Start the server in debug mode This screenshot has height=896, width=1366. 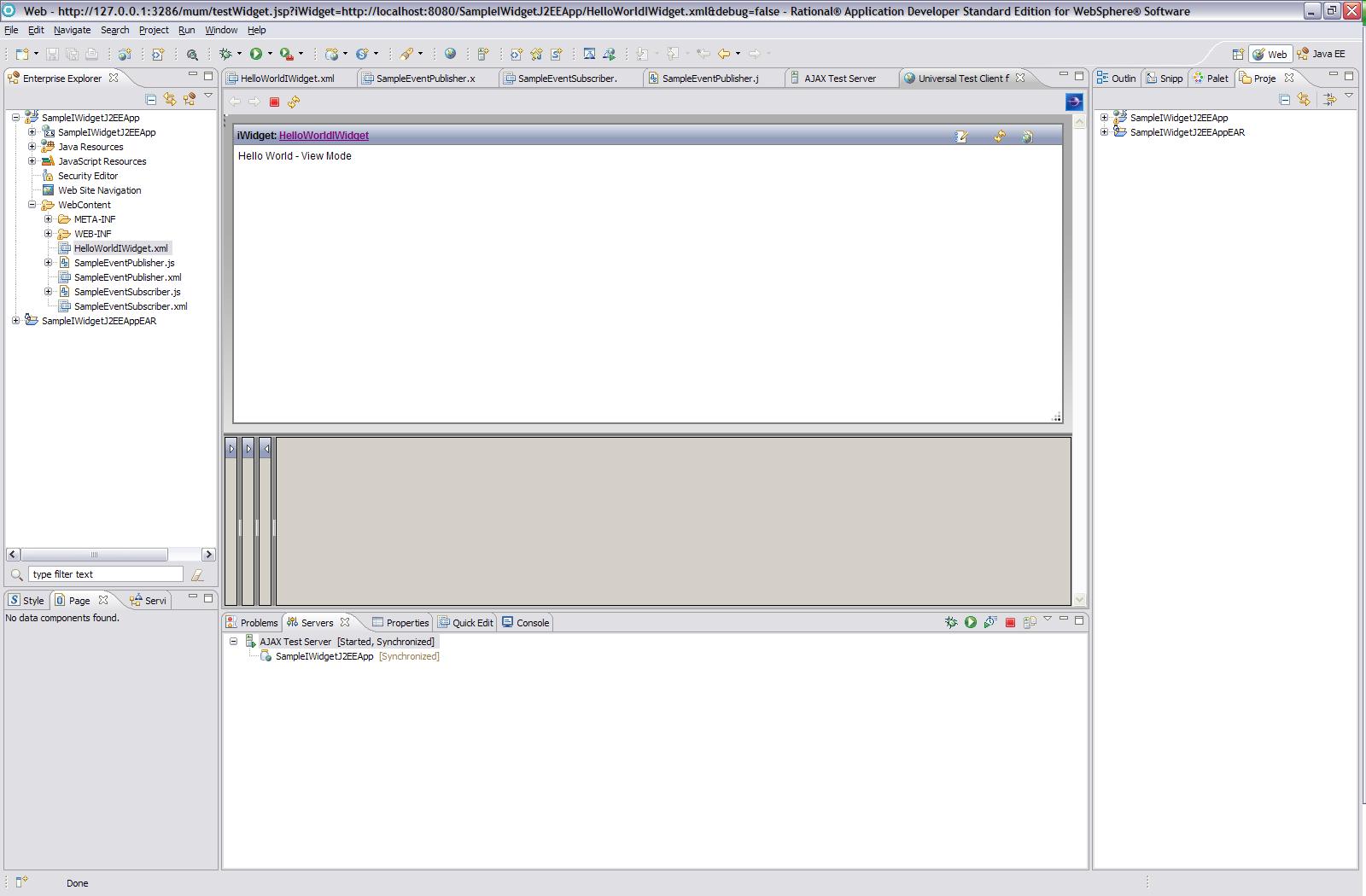[951, 622]
